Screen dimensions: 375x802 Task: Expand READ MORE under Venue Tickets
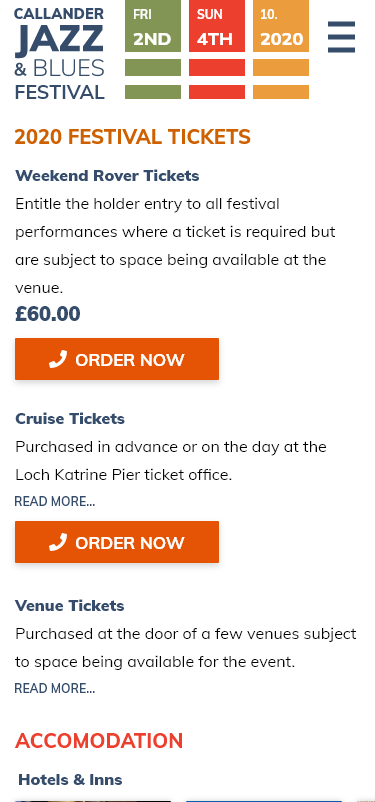tap(55, 688)
